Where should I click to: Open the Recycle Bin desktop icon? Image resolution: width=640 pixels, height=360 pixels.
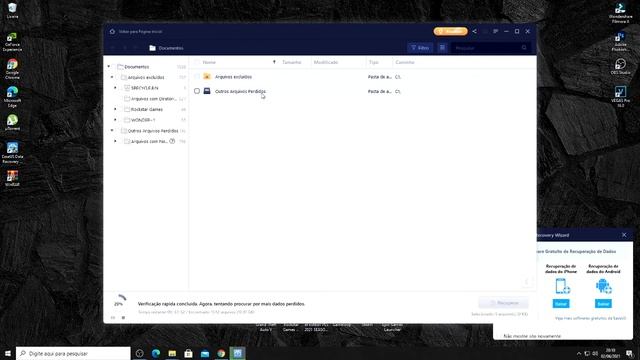coord(12,11)
